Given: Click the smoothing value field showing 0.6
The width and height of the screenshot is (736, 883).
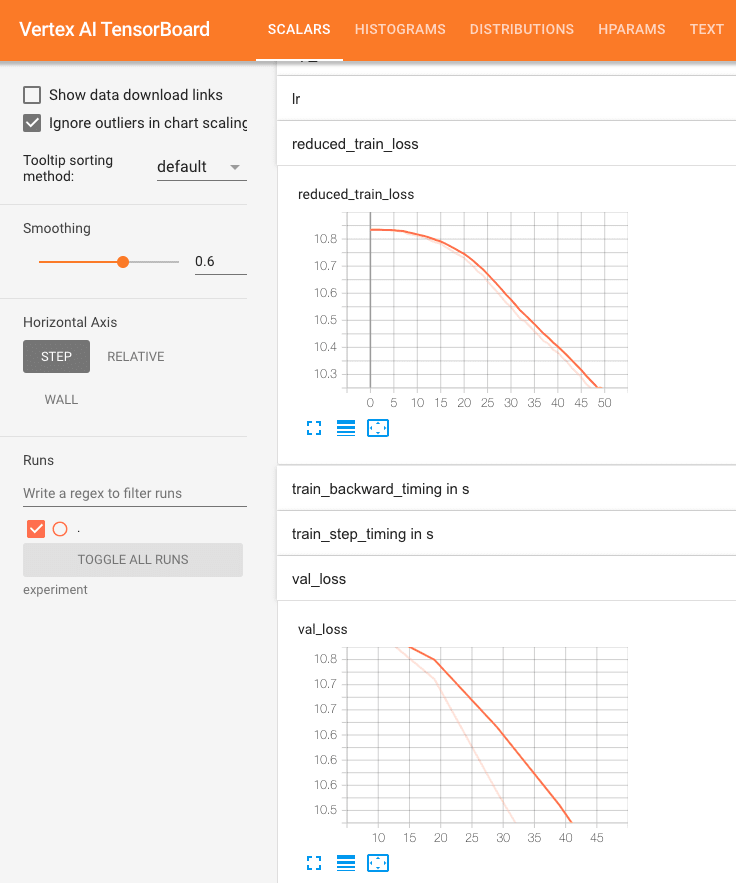Looking at the screenshot, I should 221,261.
